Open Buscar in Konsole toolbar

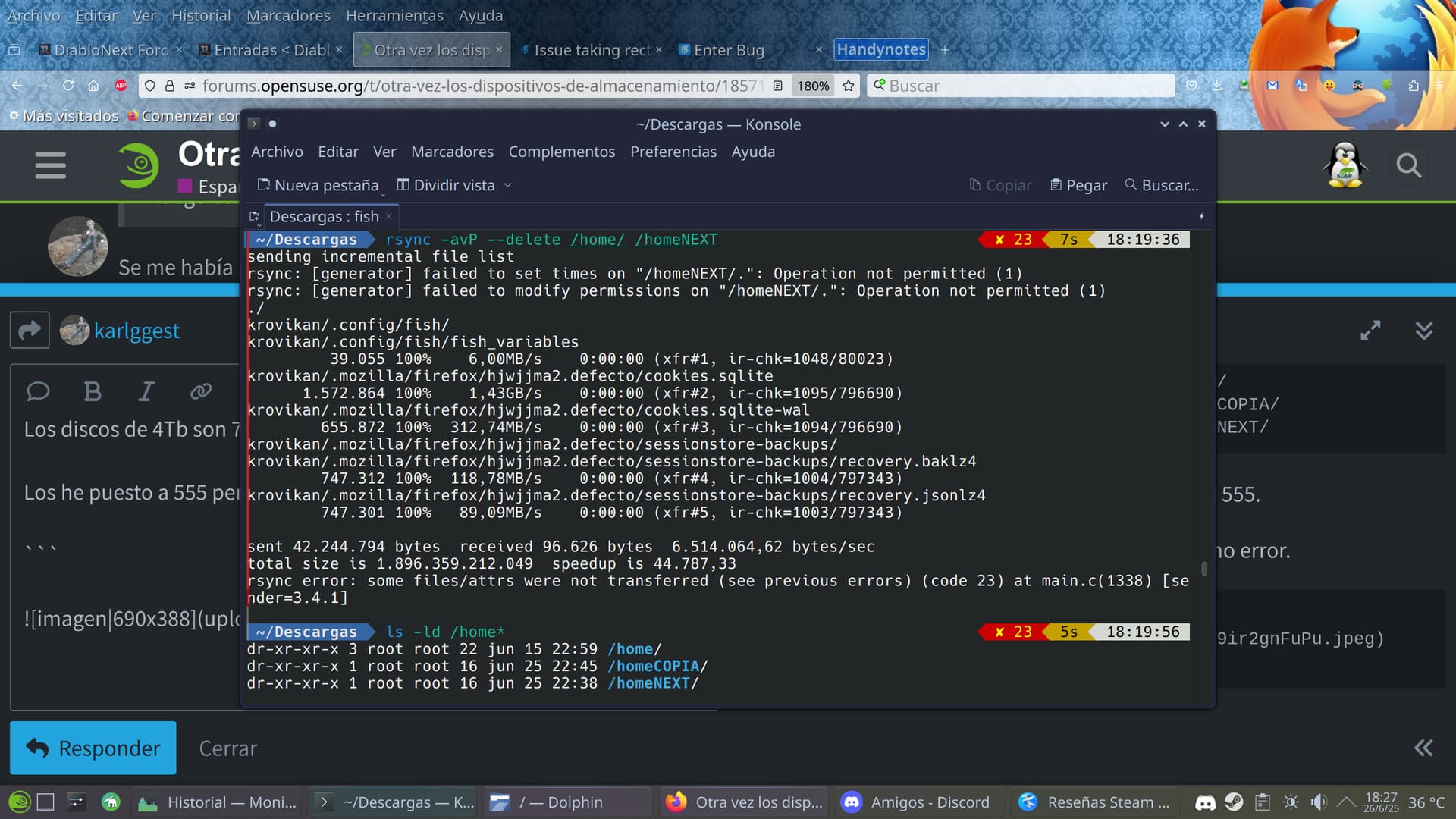click(x=1161, y=185)
